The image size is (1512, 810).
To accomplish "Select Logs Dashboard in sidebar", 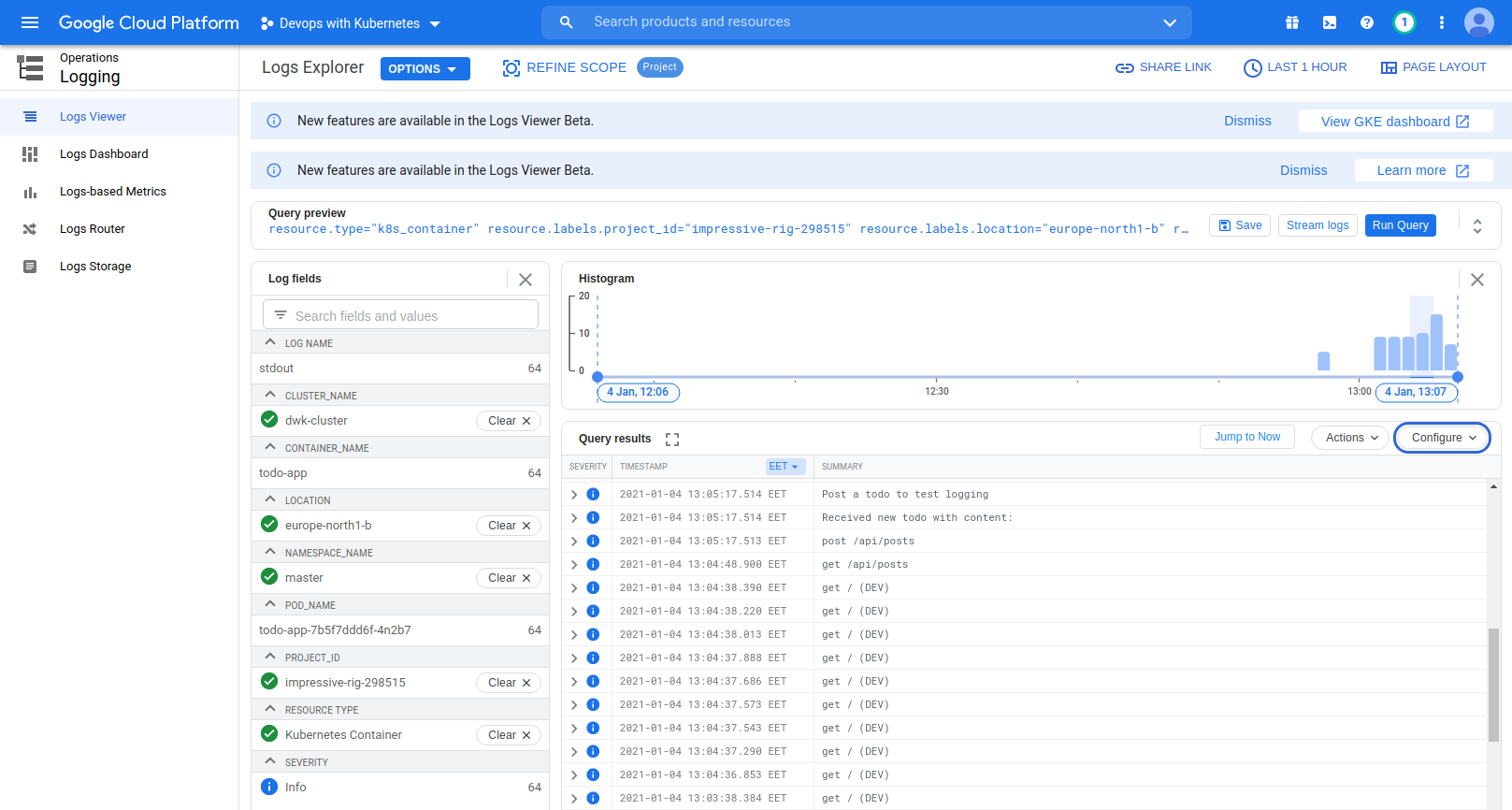I will point(119,154).
